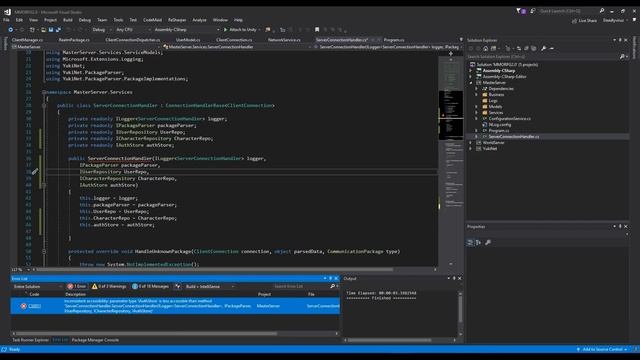Click Solution Explorer Refresh icon
Viewport: 640px width, 360px height.
point(519,49)
